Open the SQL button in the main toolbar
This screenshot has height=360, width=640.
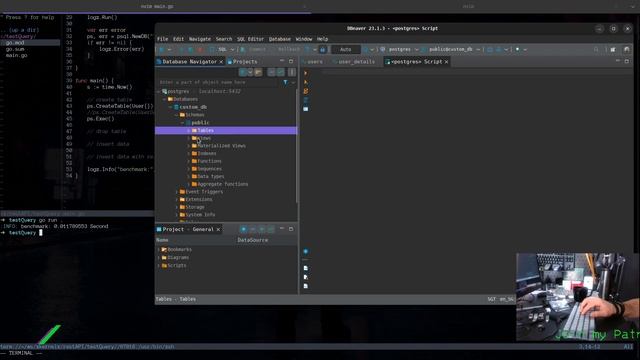point(220,49)
